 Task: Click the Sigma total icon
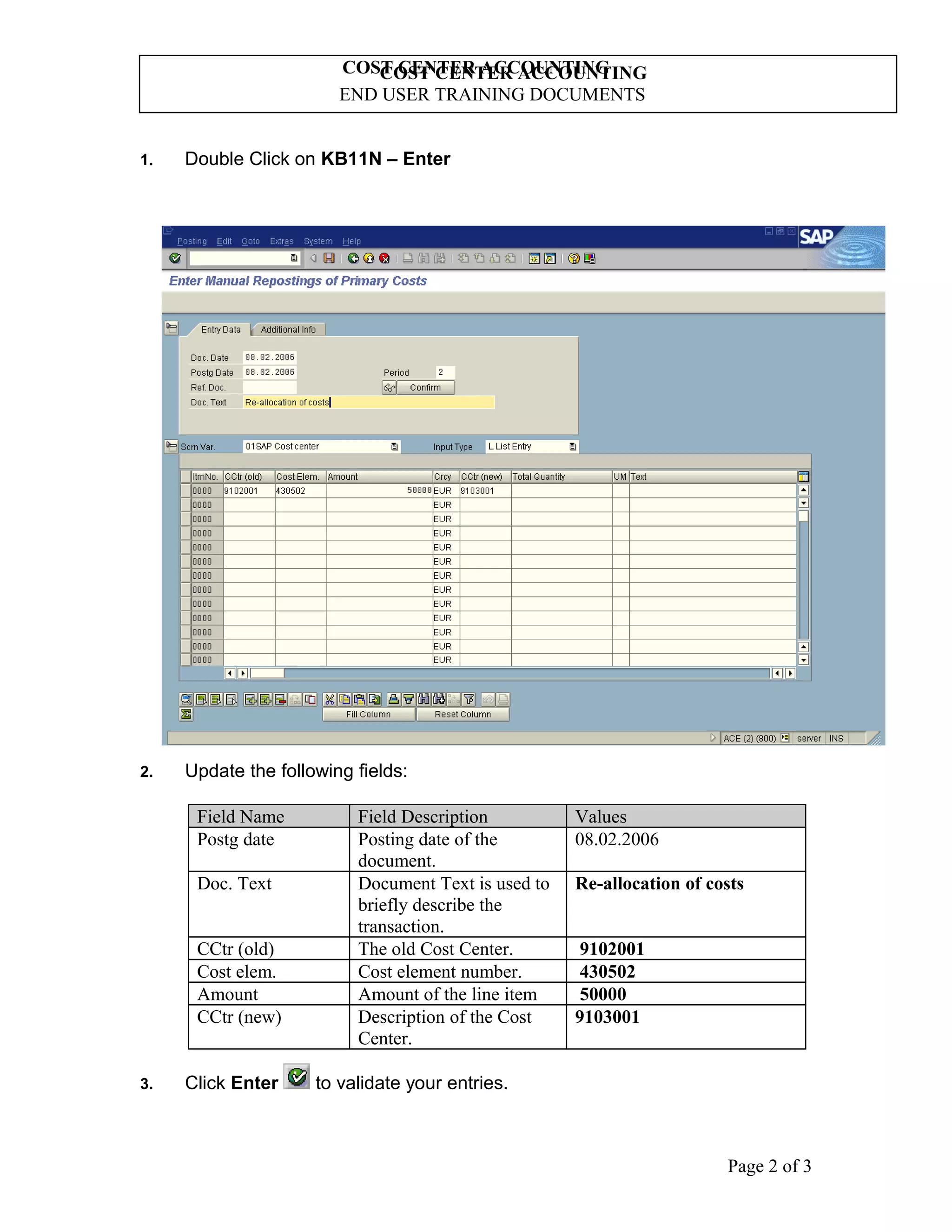point(186,714)
